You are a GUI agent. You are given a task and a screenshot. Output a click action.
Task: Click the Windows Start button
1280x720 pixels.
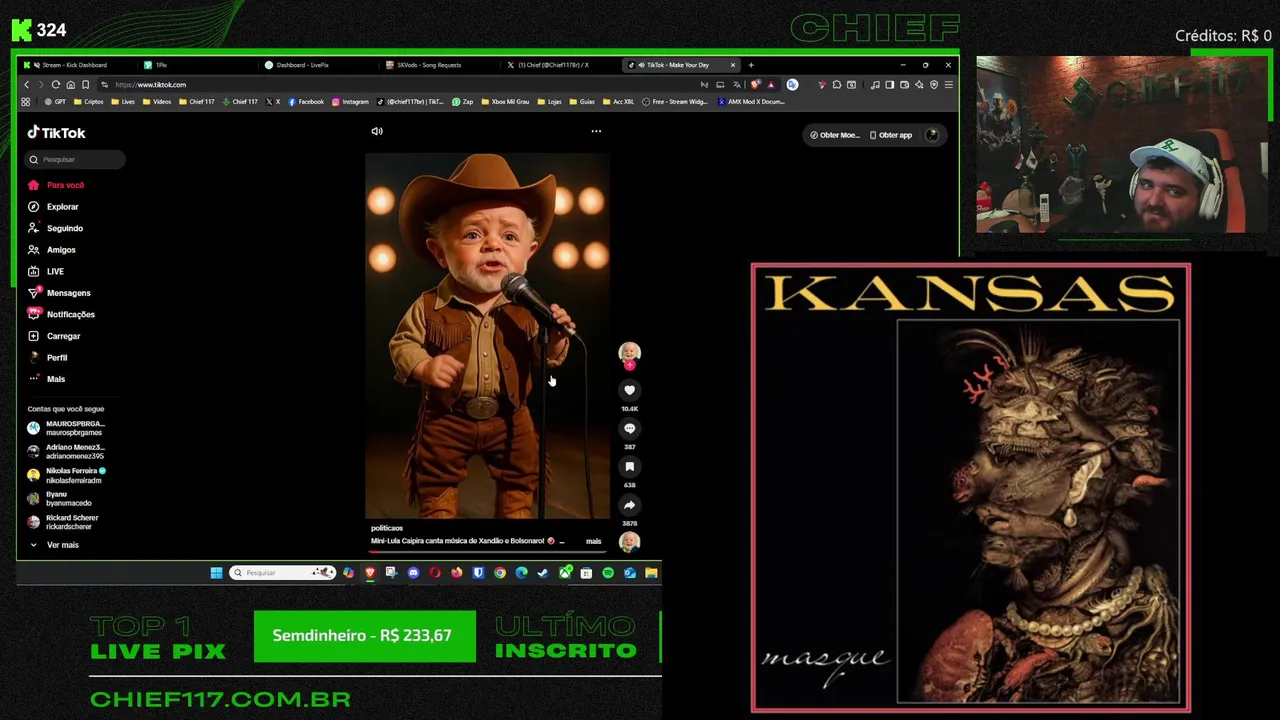tap(216, 573)
